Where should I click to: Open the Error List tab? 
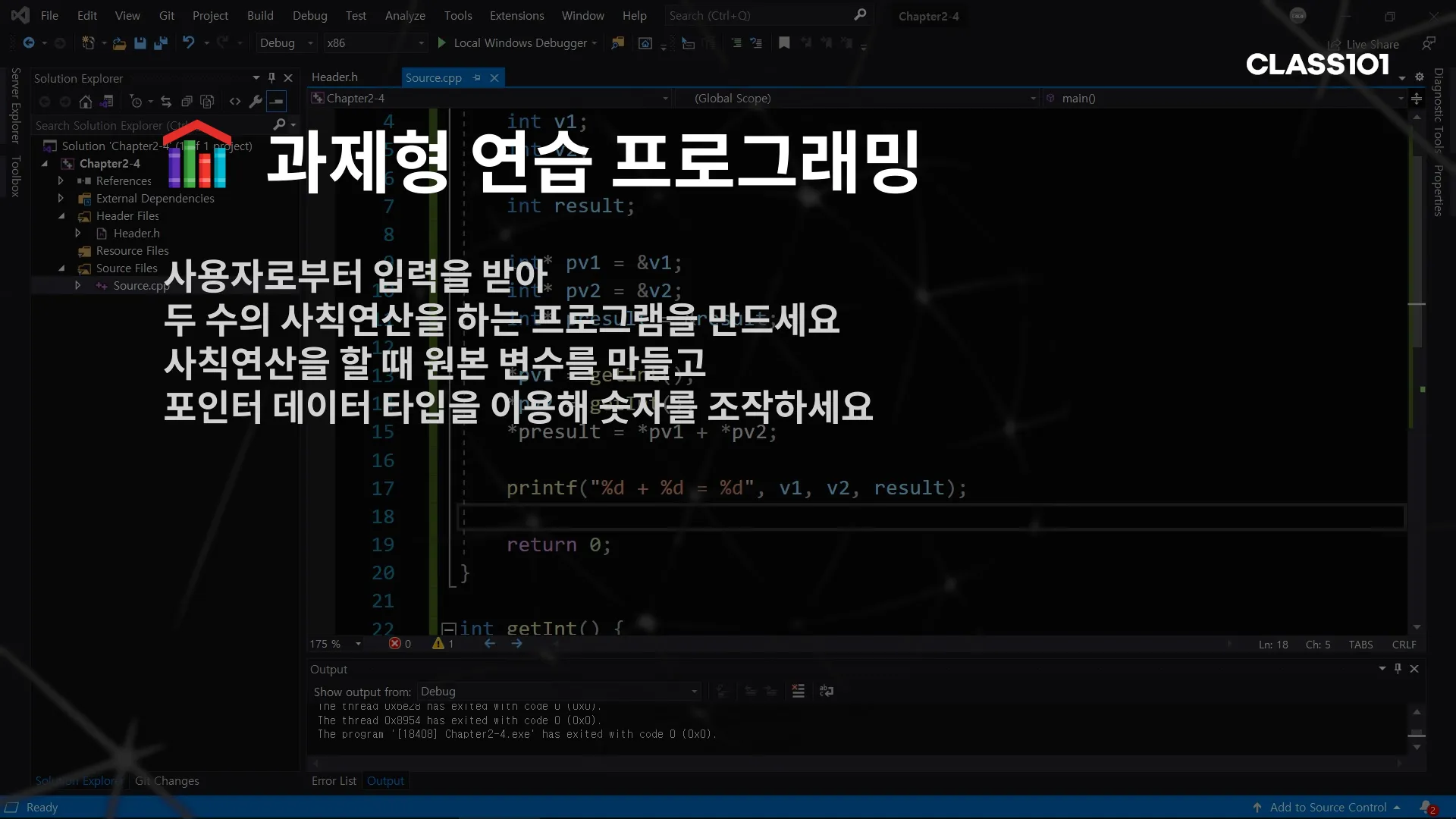334,781
